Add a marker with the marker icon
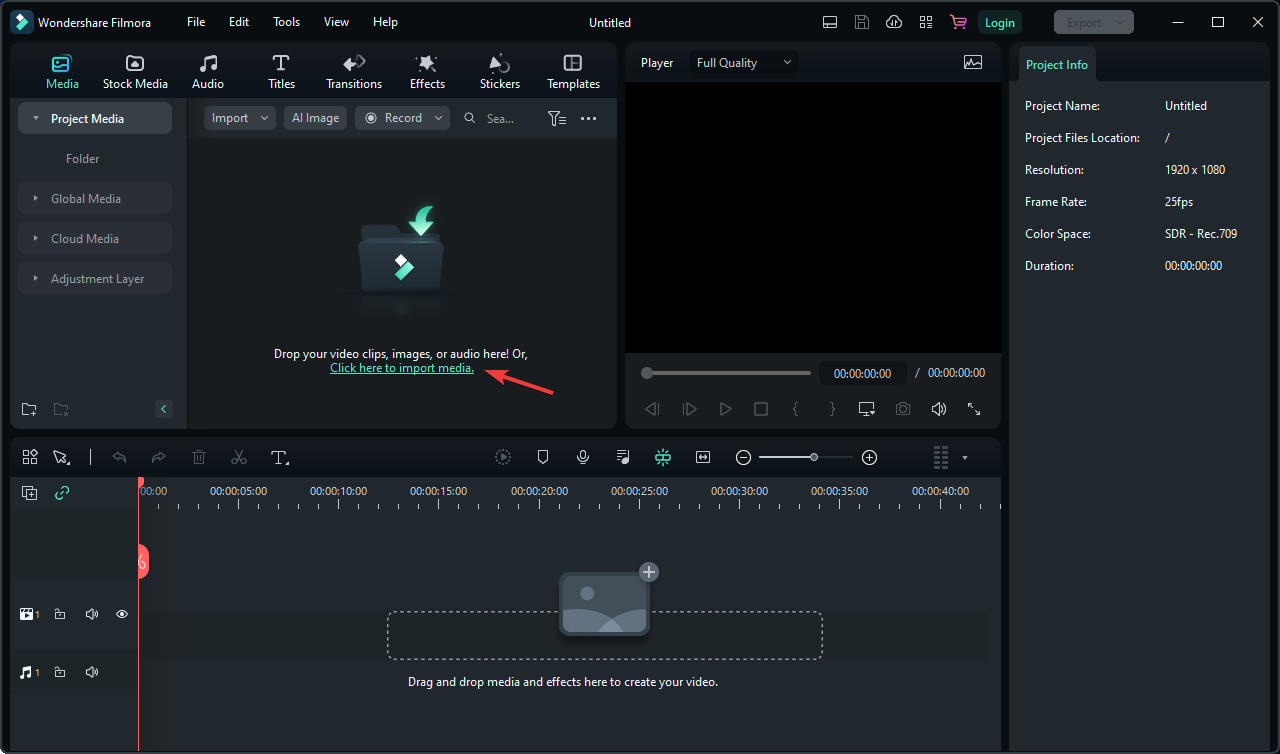This screenshot has height=754, width=1280. (543, 457)
